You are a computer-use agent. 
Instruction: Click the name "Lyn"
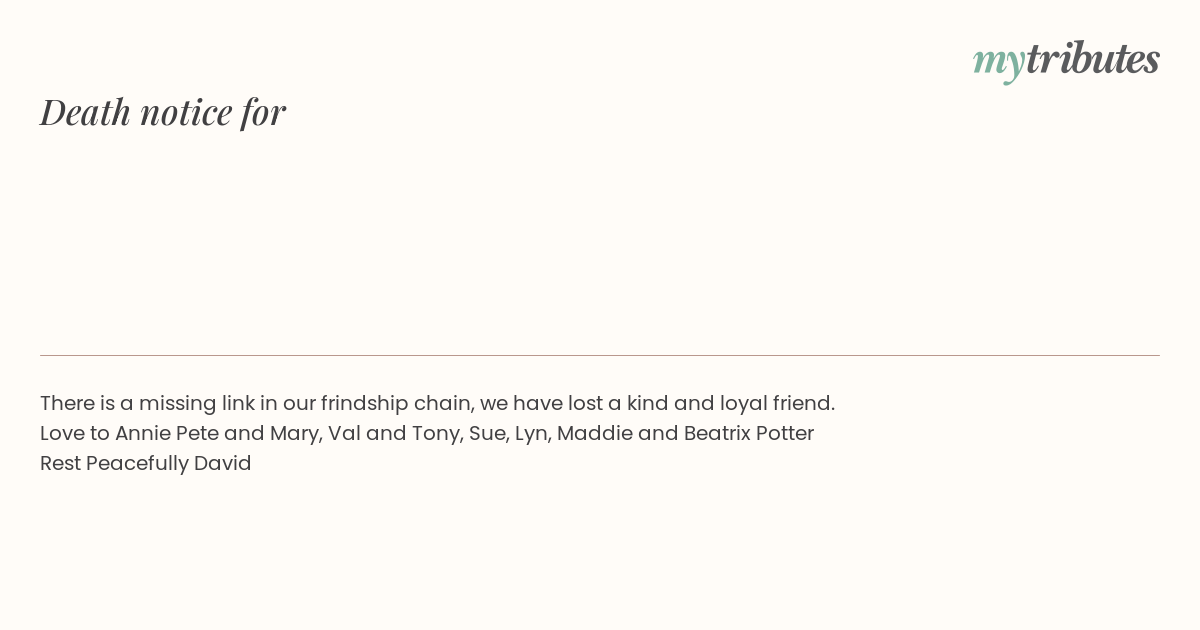[531, 433]
